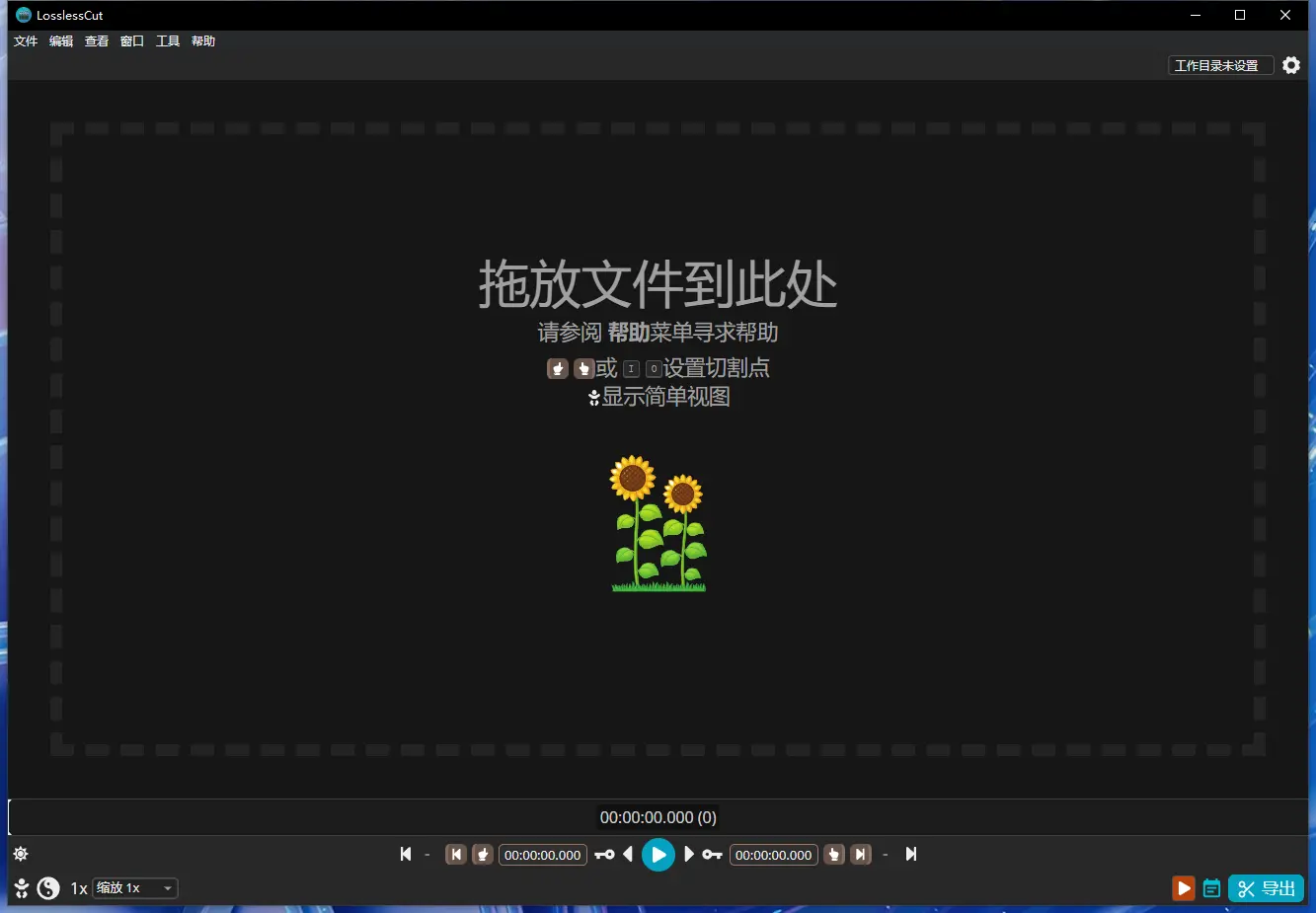Open the segments list via clapper icon
This screenshot has height=913, width=1316.
1212,887
